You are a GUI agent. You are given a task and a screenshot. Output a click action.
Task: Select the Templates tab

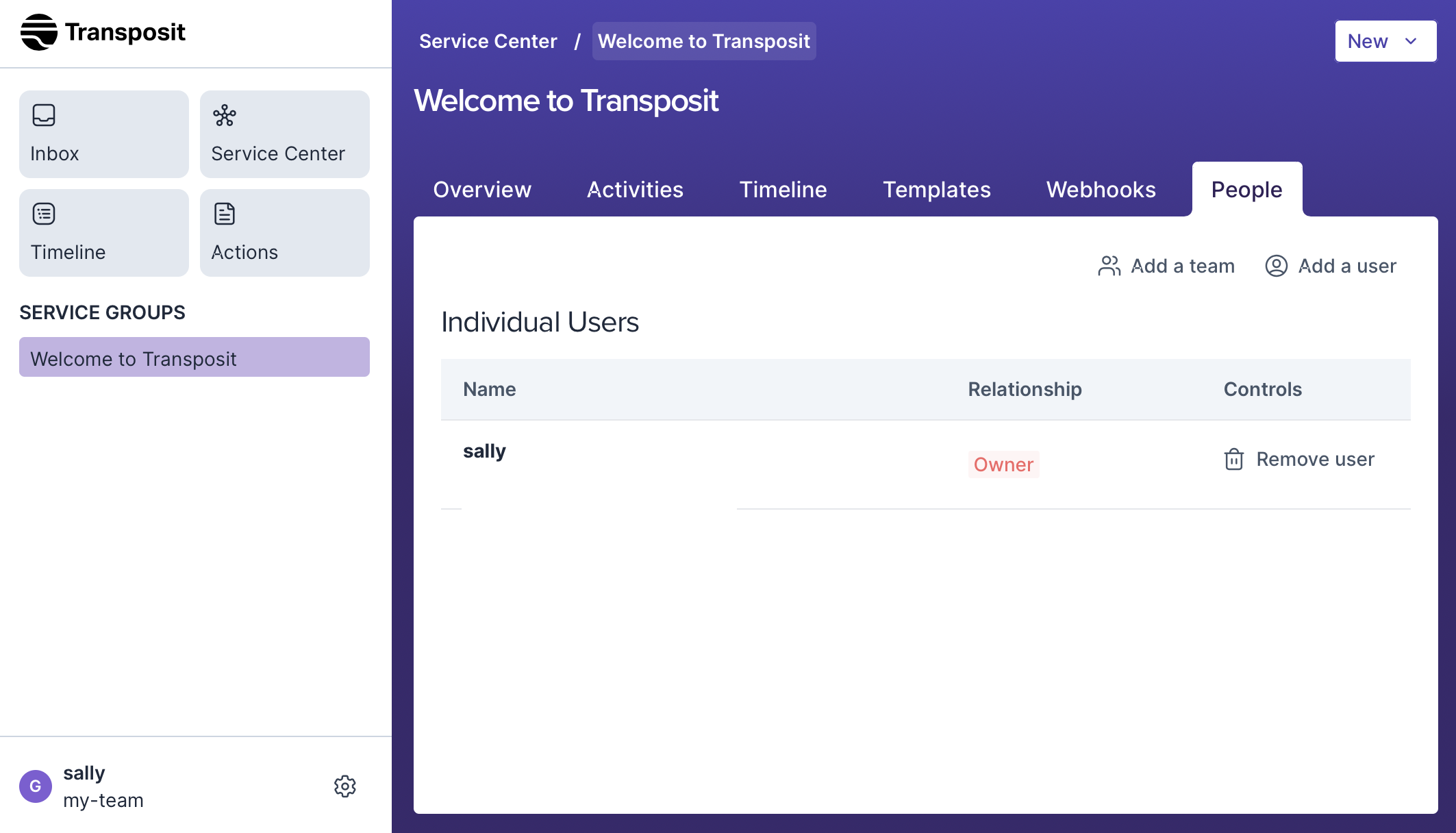tap(936, 190)
